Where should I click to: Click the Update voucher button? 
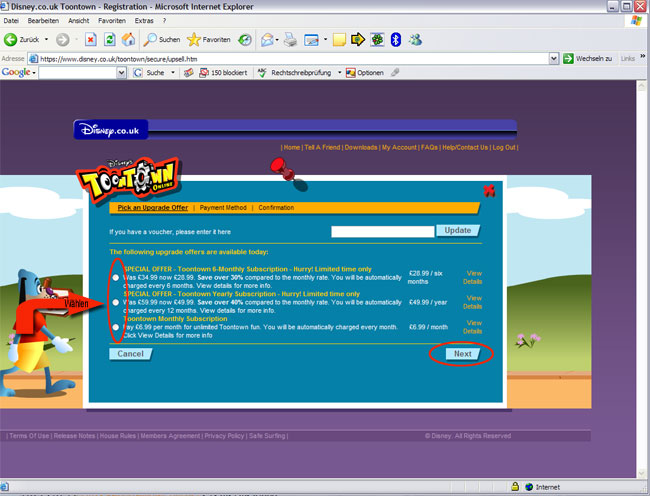[x=458, y=230]
